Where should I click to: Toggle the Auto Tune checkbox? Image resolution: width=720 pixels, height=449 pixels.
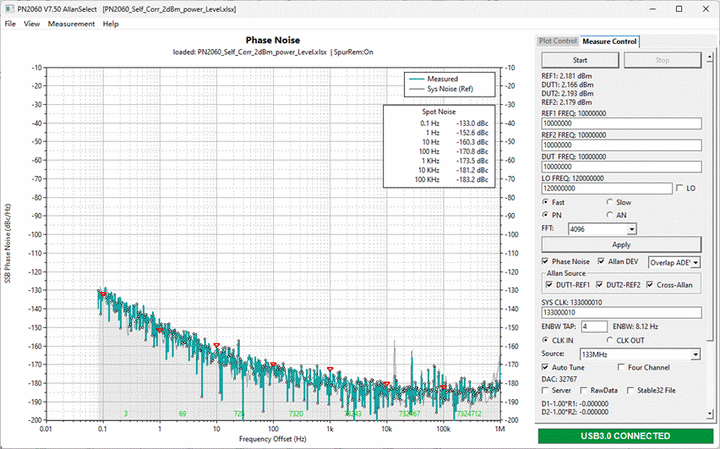tap(546, 367)
